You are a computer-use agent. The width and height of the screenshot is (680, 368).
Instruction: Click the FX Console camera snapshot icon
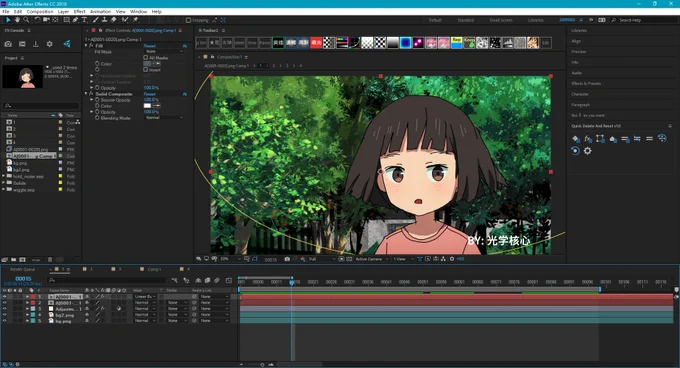(x=8, y=44)
